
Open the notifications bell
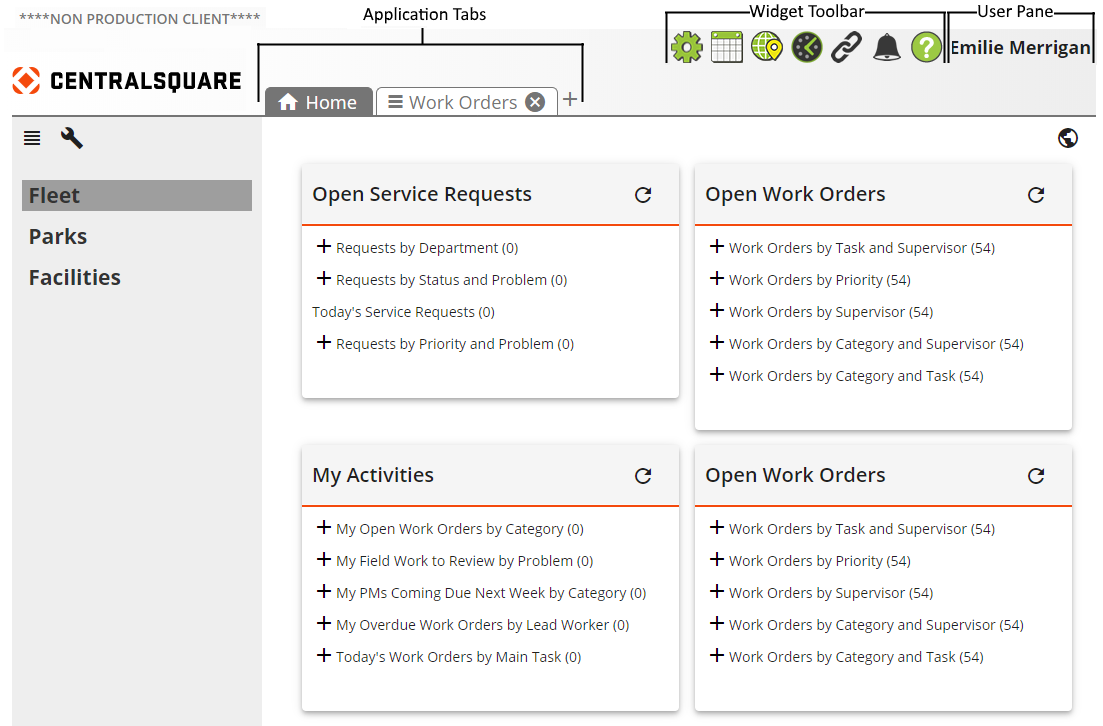(x=887, y=47)
